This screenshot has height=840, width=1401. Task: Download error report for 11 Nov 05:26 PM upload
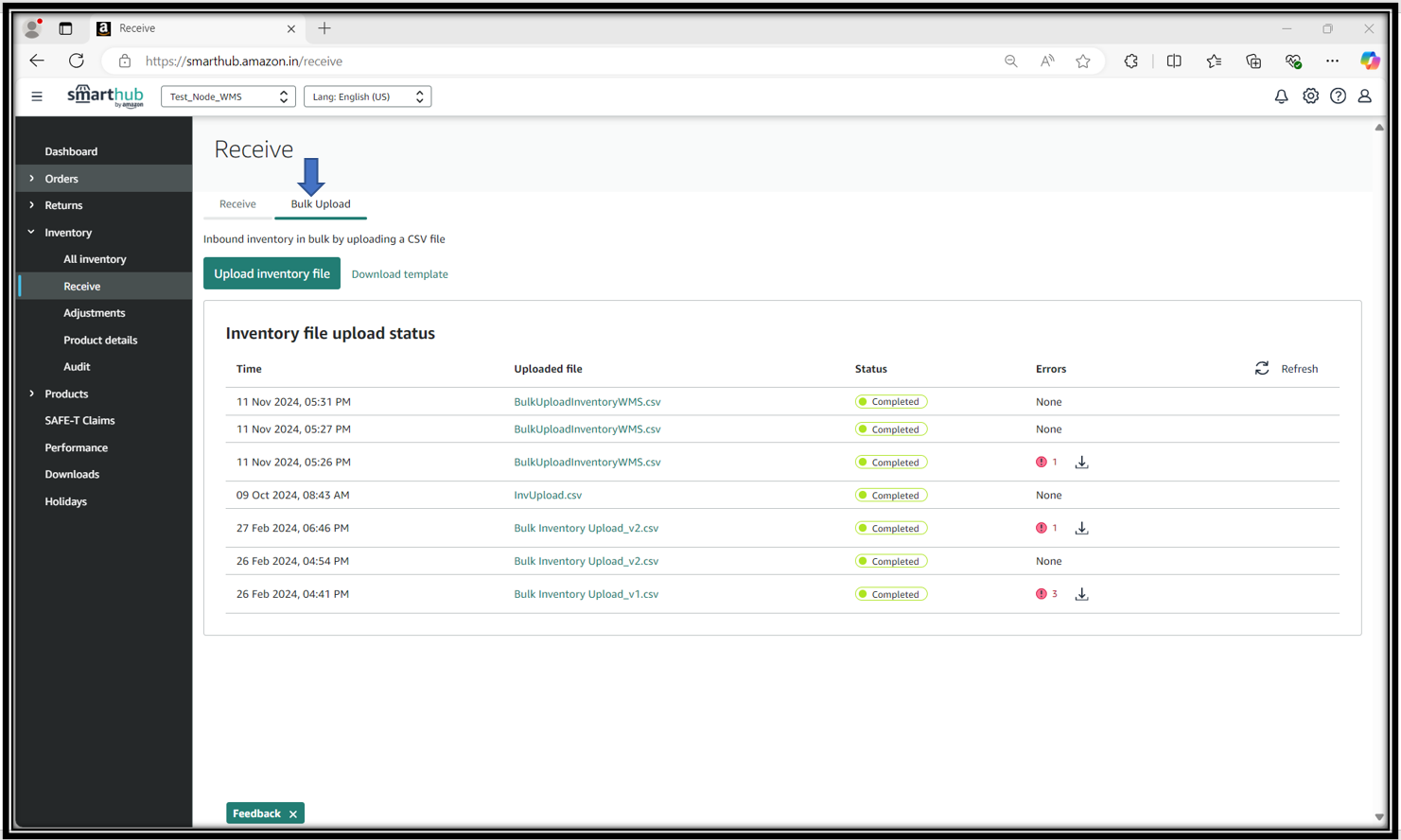(x=1081, y=463)
